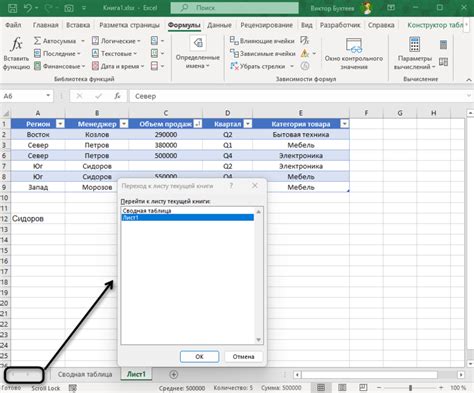Click Зависимые ячейки trace dependents

(263, 53)
